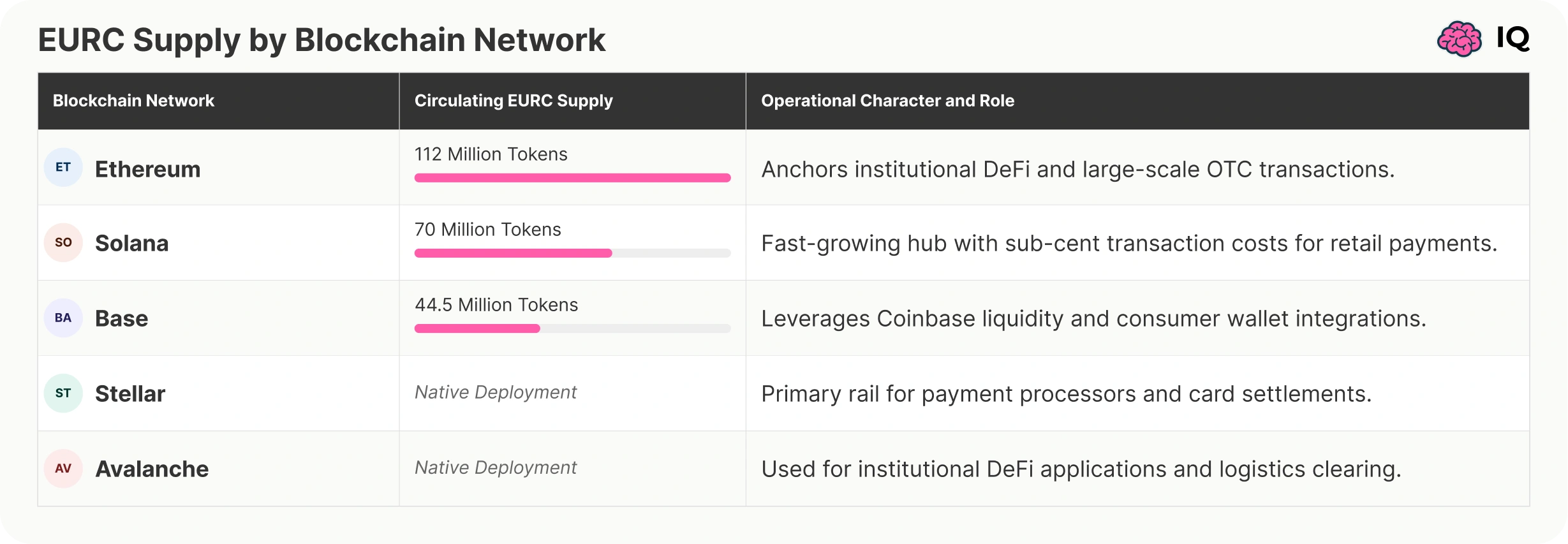Select the Operational Character and Role header
The width and height of the screenshot is (1568, 544).
click(887, 101)
